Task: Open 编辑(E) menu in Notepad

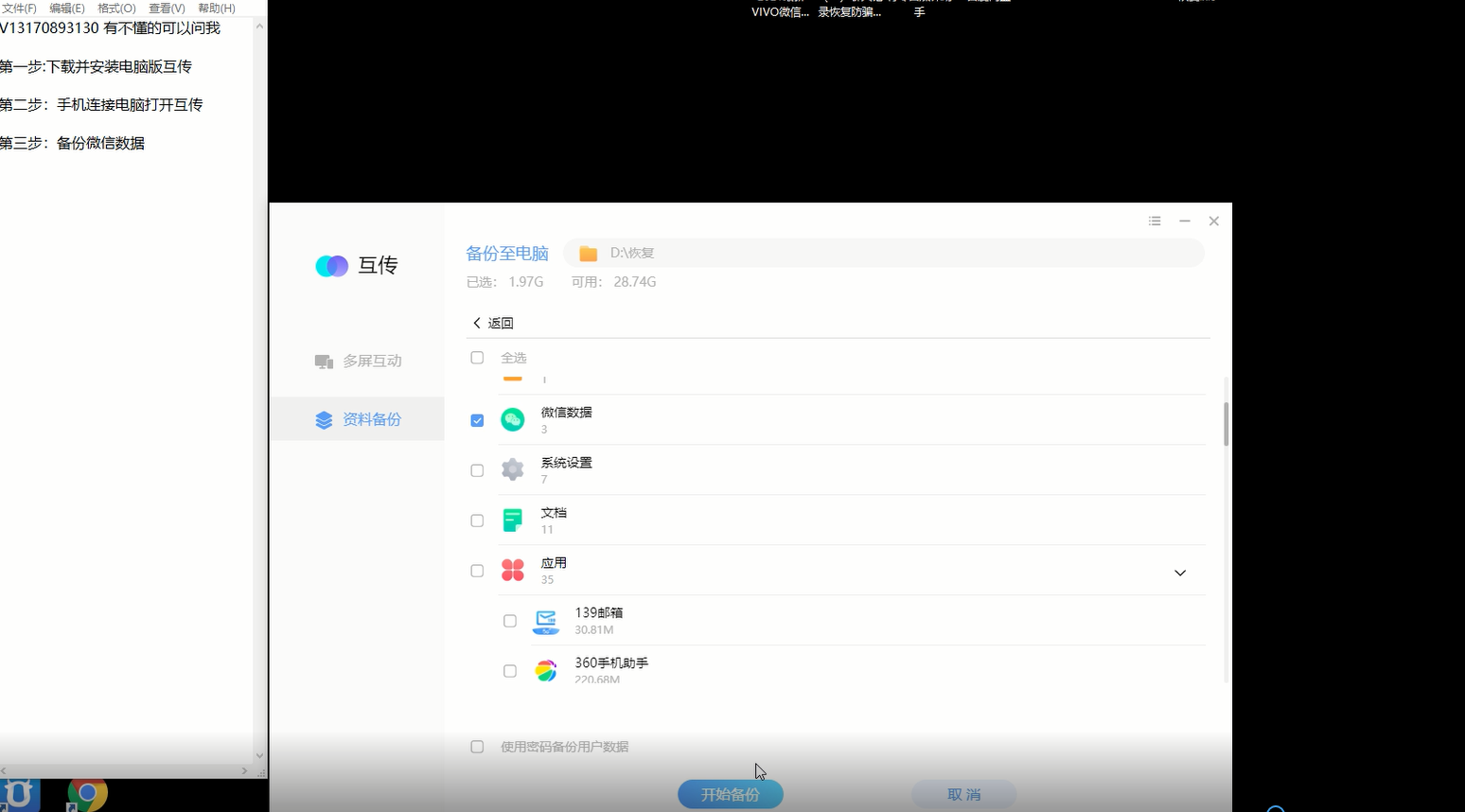Action: pos(67,8)
